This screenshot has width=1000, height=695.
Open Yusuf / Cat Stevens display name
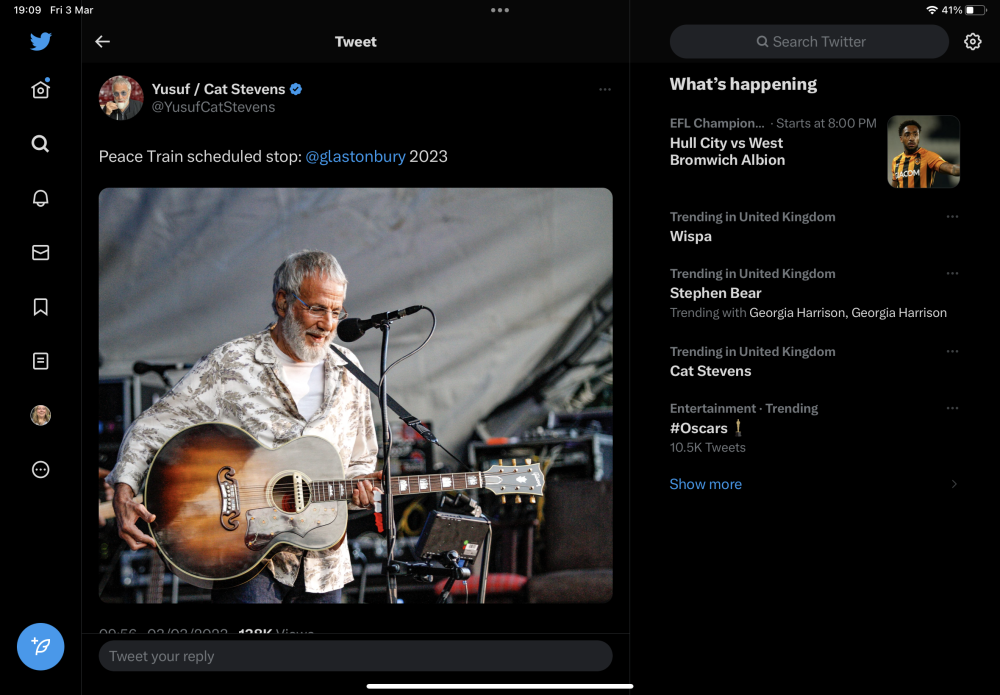[x=218, y=89]
